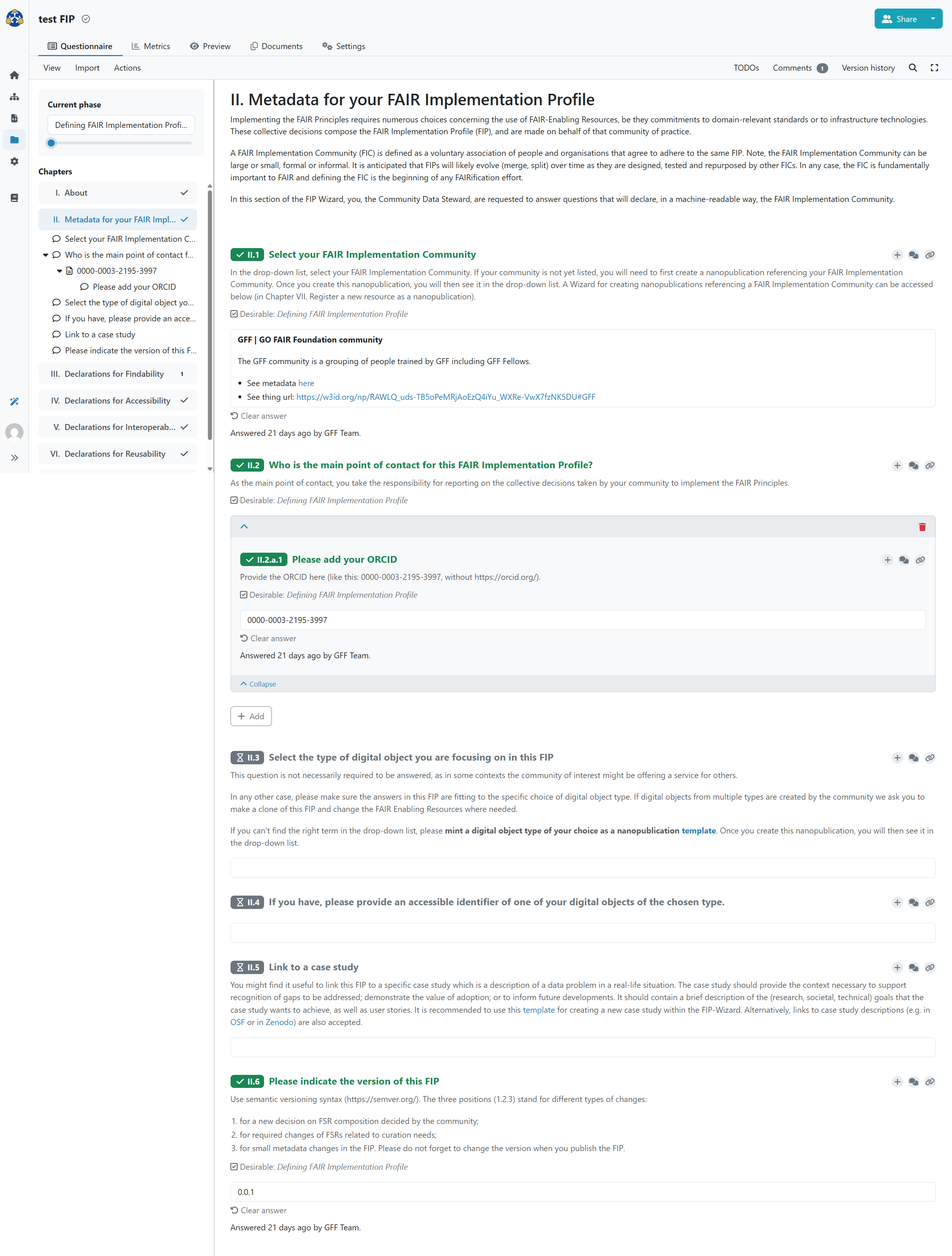The height and width of the screenshot is (1256, 952).
Task: Click the FIP version input field
Action: click(x=582, y=1192)
